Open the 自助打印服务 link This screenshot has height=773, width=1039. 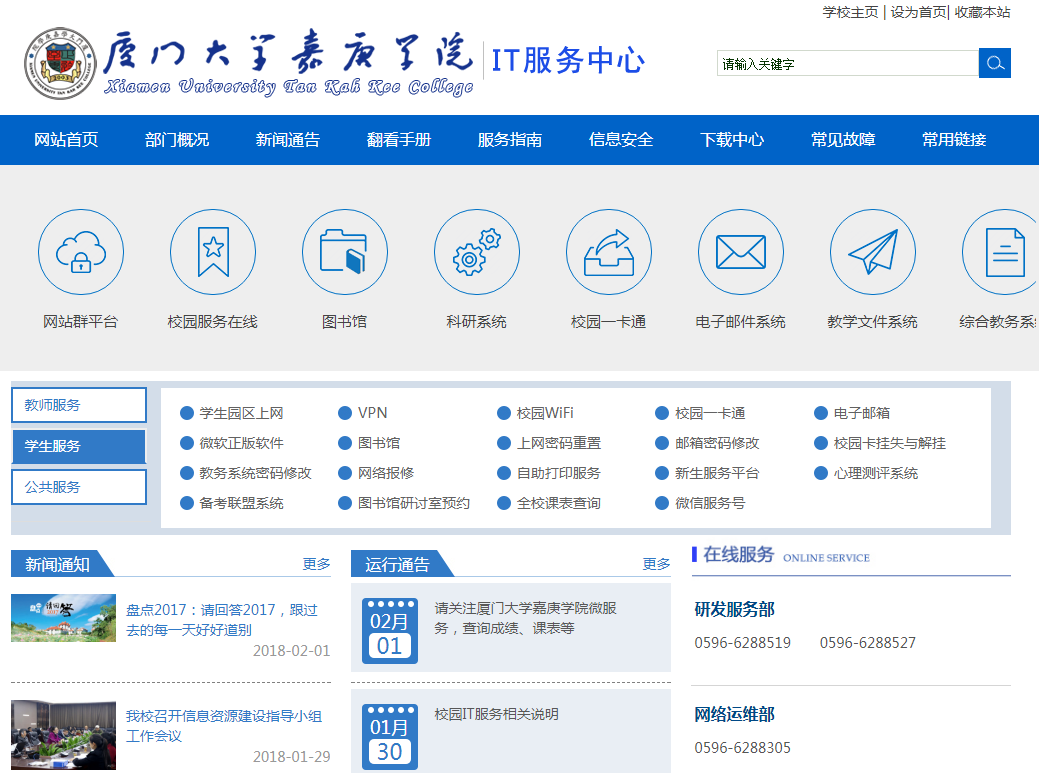pos(559,473)
